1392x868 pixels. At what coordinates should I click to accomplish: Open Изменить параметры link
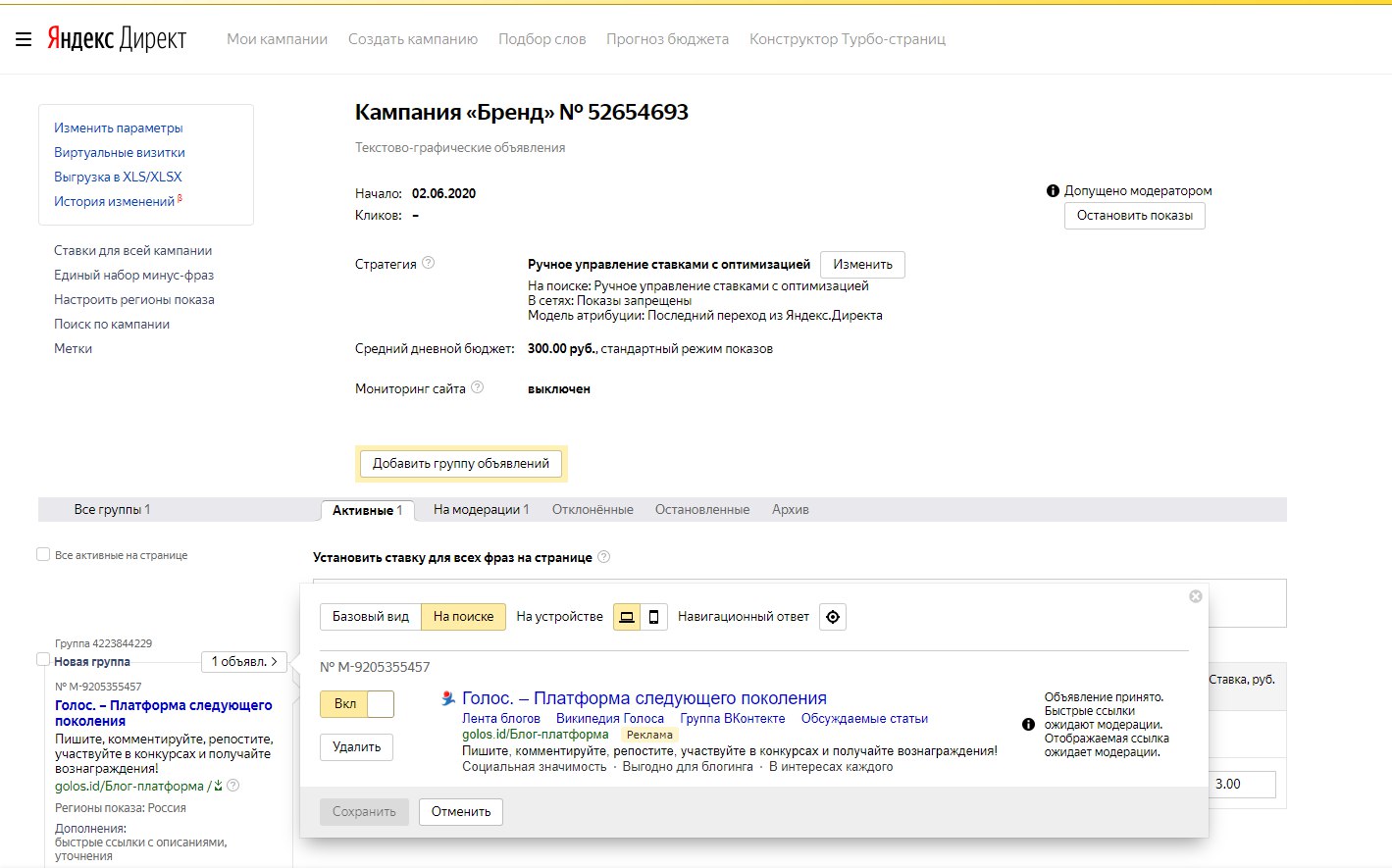(x=119, y=128)
